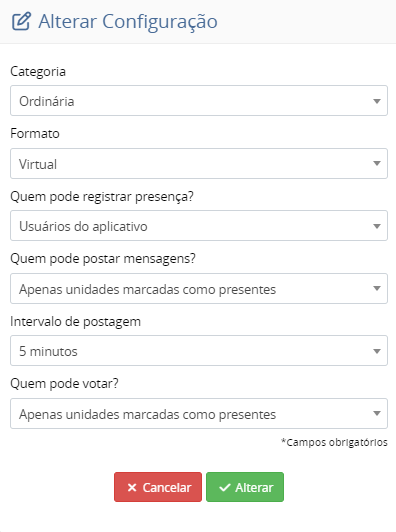This screenshot has height=532, width=396.
Task: Click the Cancelar button
Action: (x=158, y=487)
